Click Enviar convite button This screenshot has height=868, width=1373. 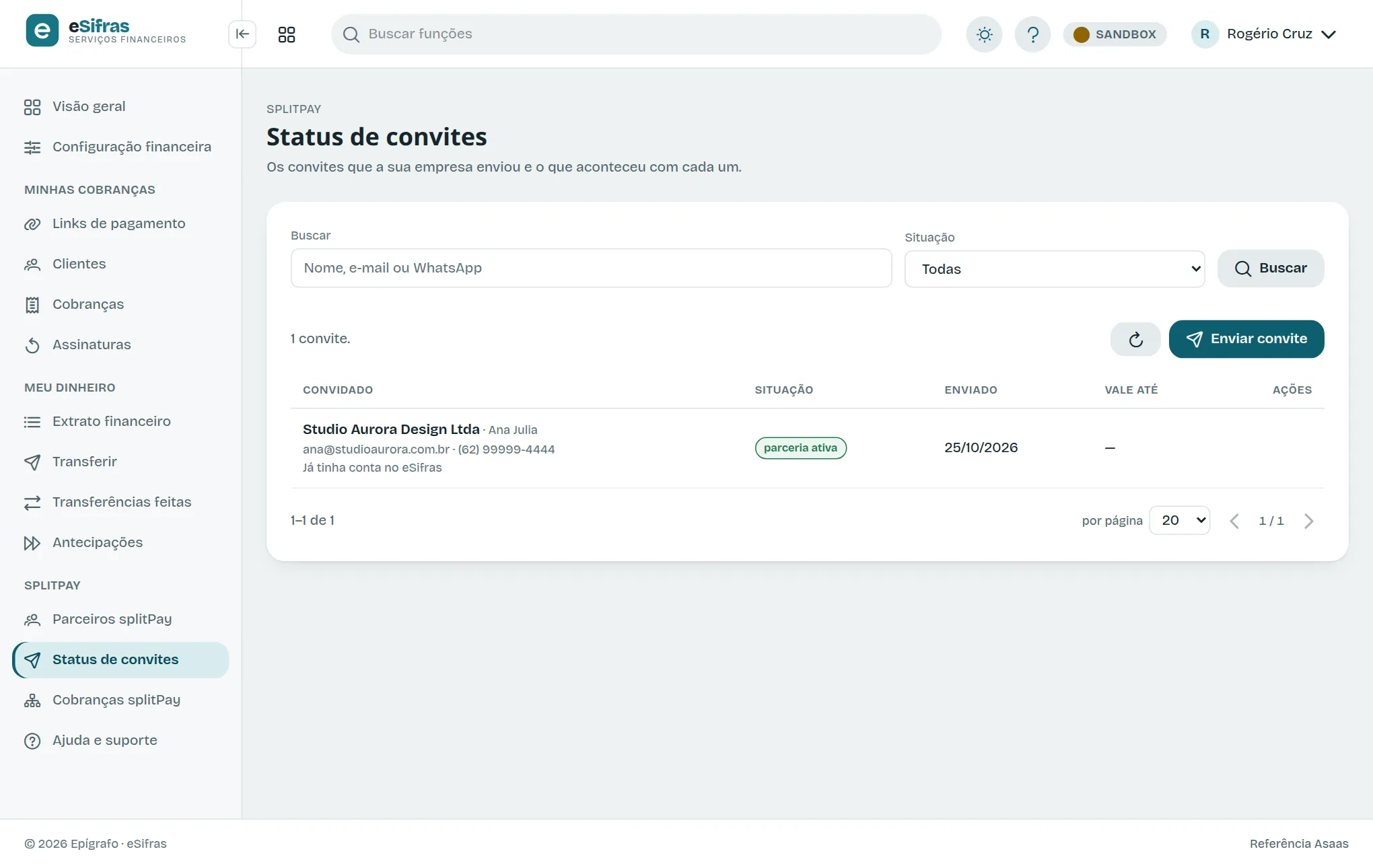1246,339
